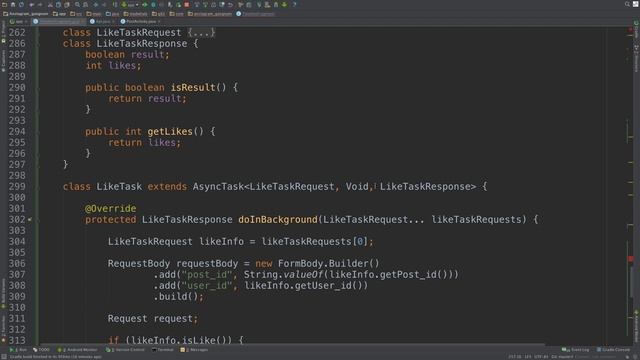The image size is (640, 360).
Task: Click the Replace toolbar icon
Action: [x=85, y=4]
